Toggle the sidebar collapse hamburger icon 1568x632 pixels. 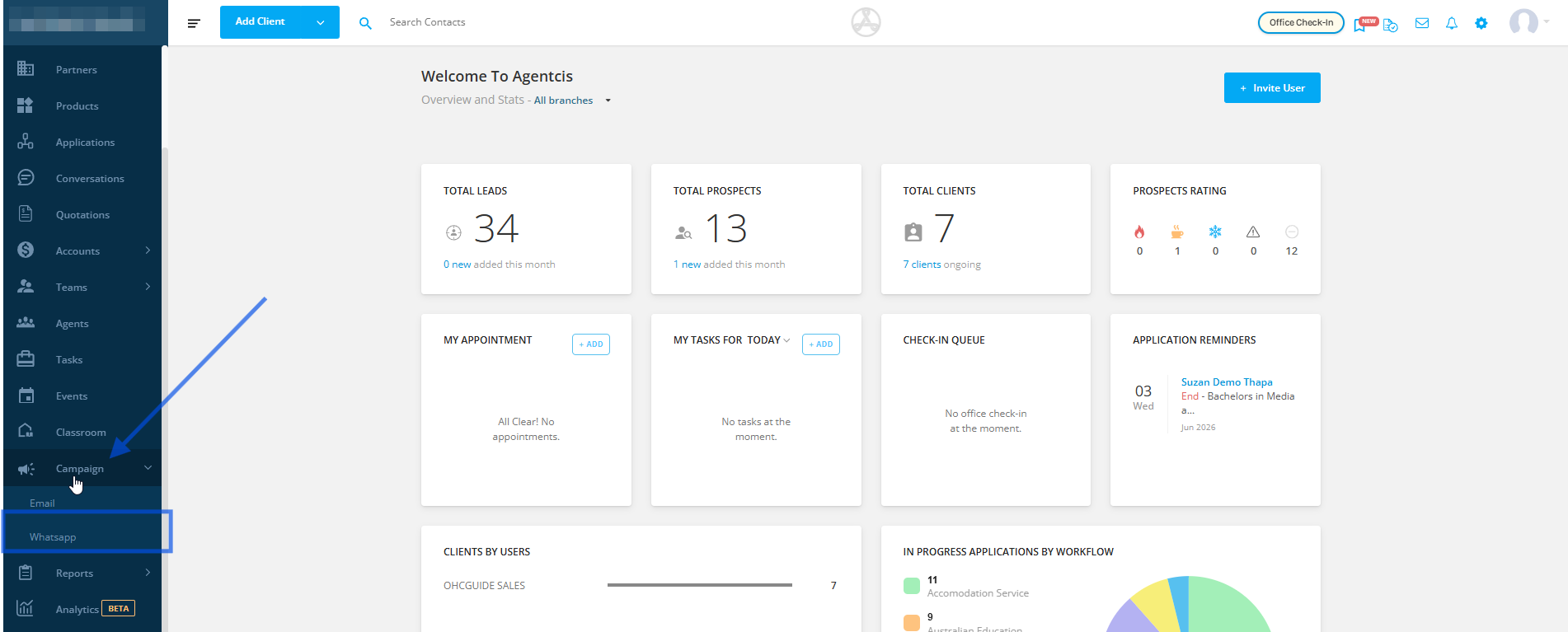(x=194, y=23)
